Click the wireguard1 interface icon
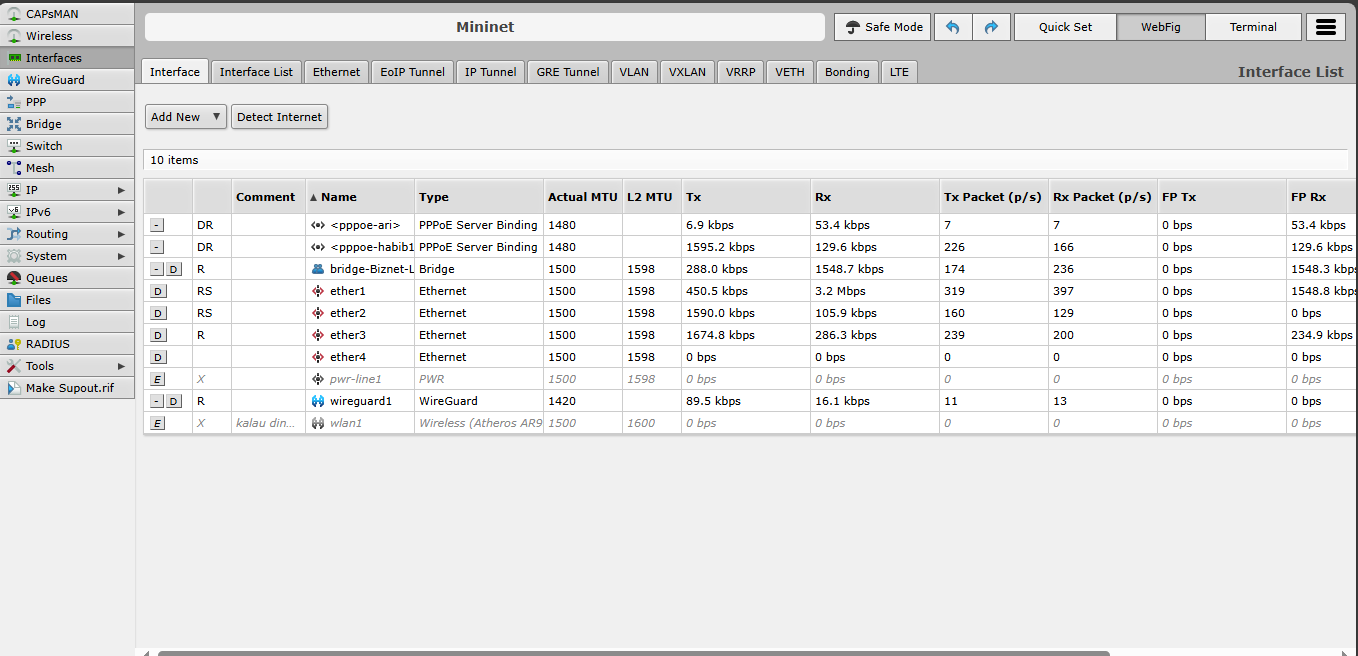 [318, 401]
